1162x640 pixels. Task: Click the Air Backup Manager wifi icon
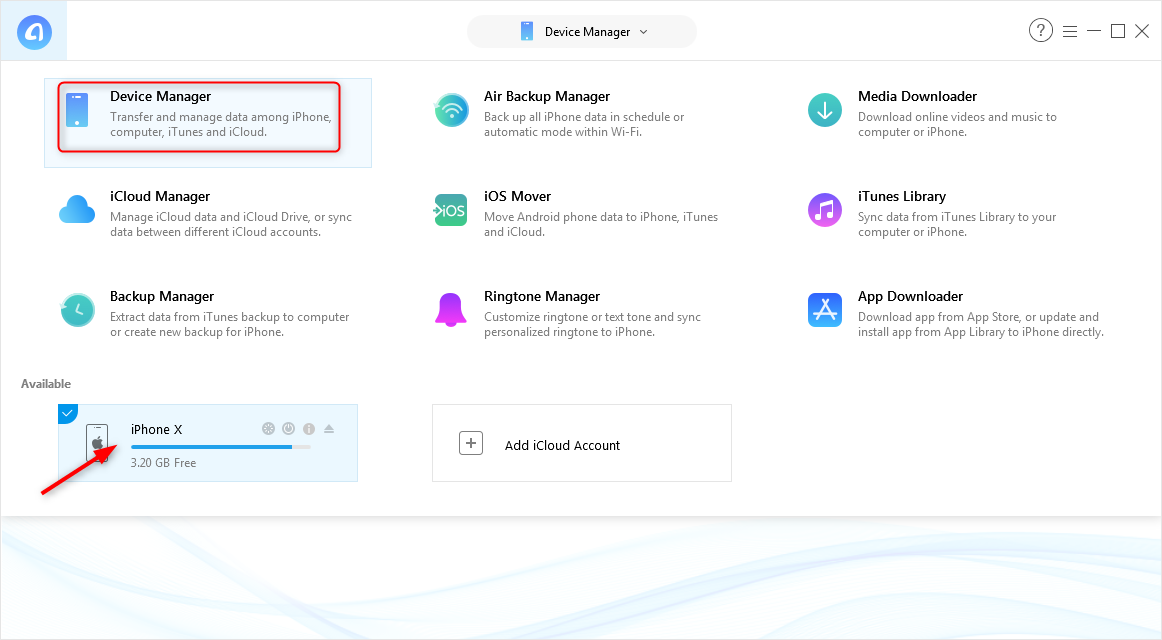point(451,110)
